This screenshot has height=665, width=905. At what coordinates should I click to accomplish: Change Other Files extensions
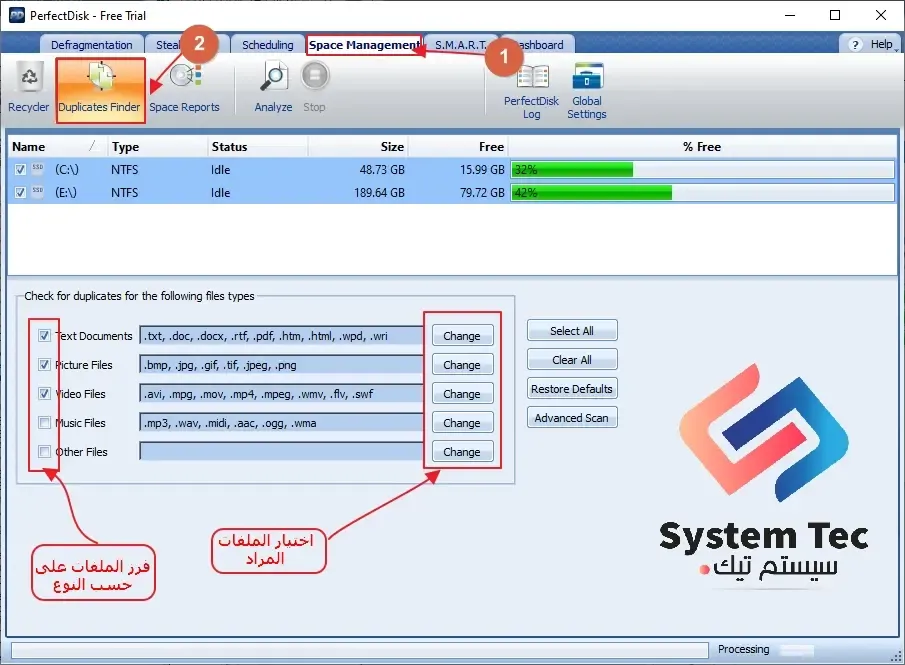point(462,451)
